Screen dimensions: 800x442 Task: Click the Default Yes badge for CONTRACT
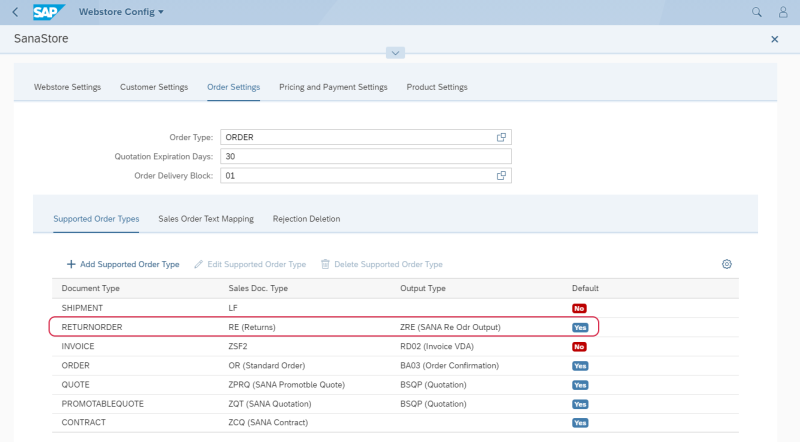pyautogui.click(x=580, y=423)
